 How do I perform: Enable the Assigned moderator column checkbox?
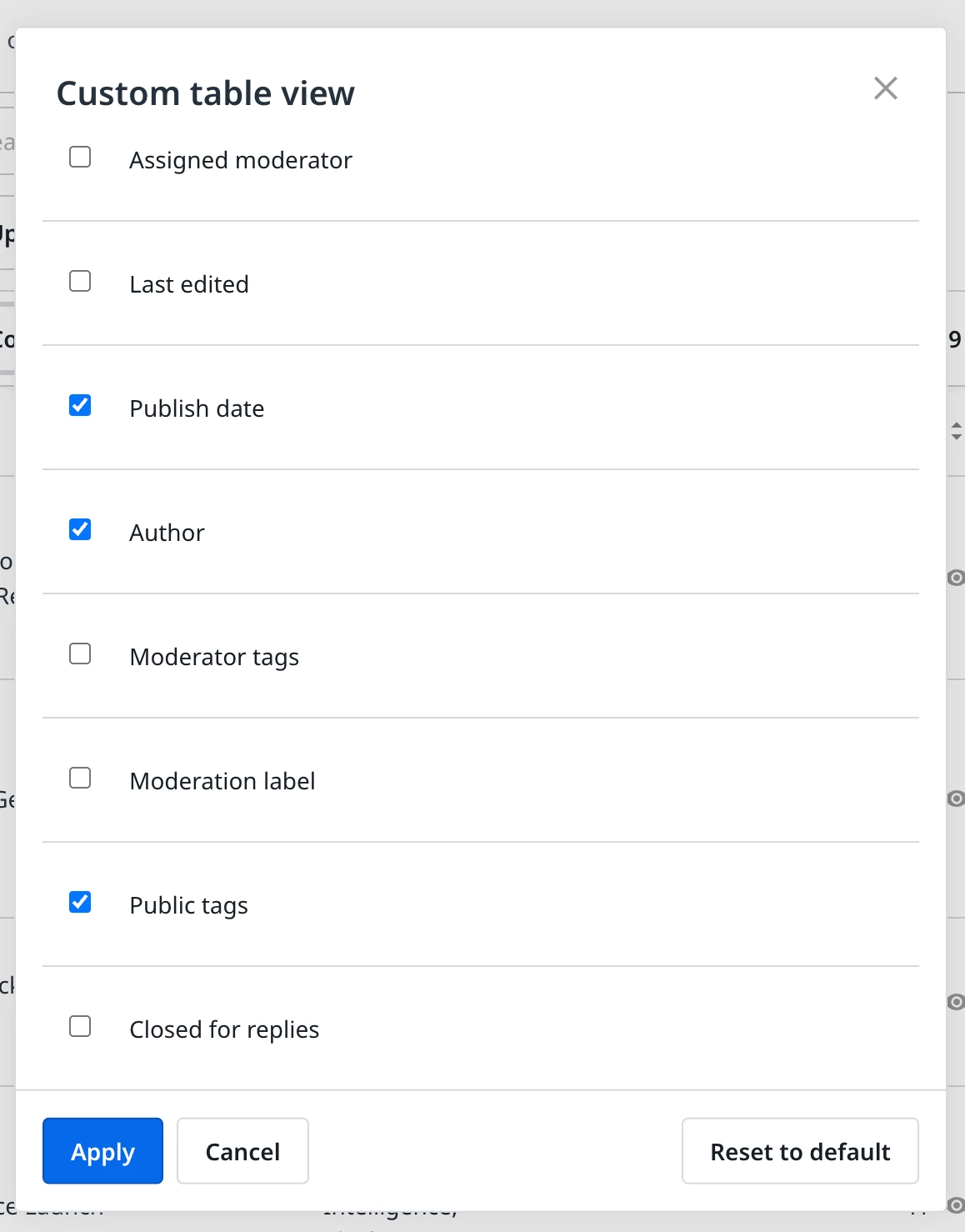click(x=80, y=158)
